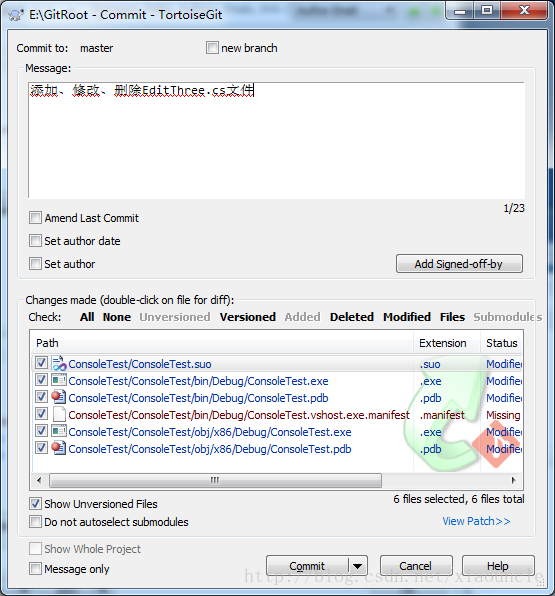This screenshot has height=596, width=555.
Task: Select None in the Check filter row
Action: 117,317
